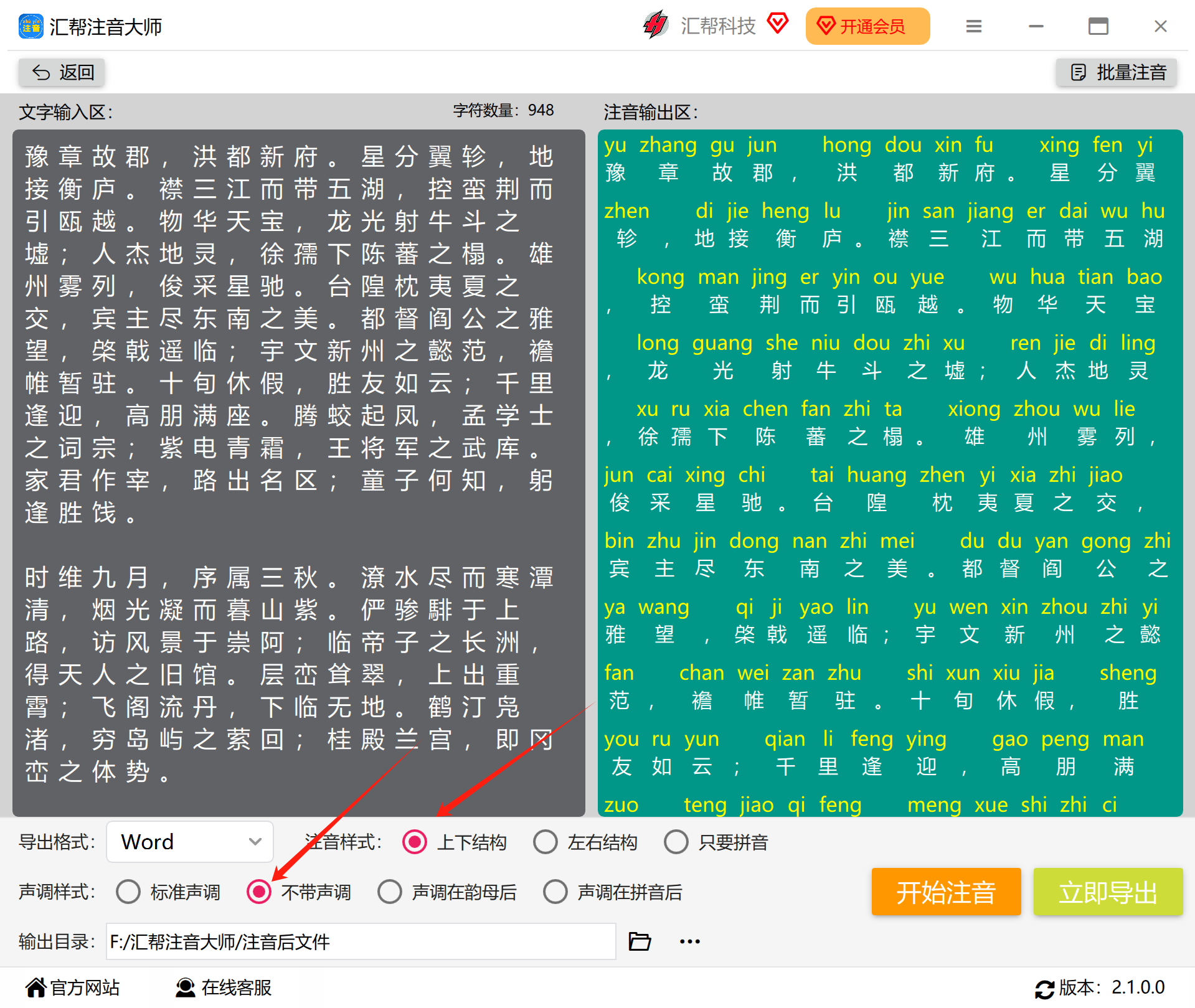The height and width of the screenshot is (1008, 1195).
Task: Click the red diamond VIP badge next to 汇帮科技
Action: [777, 23]
